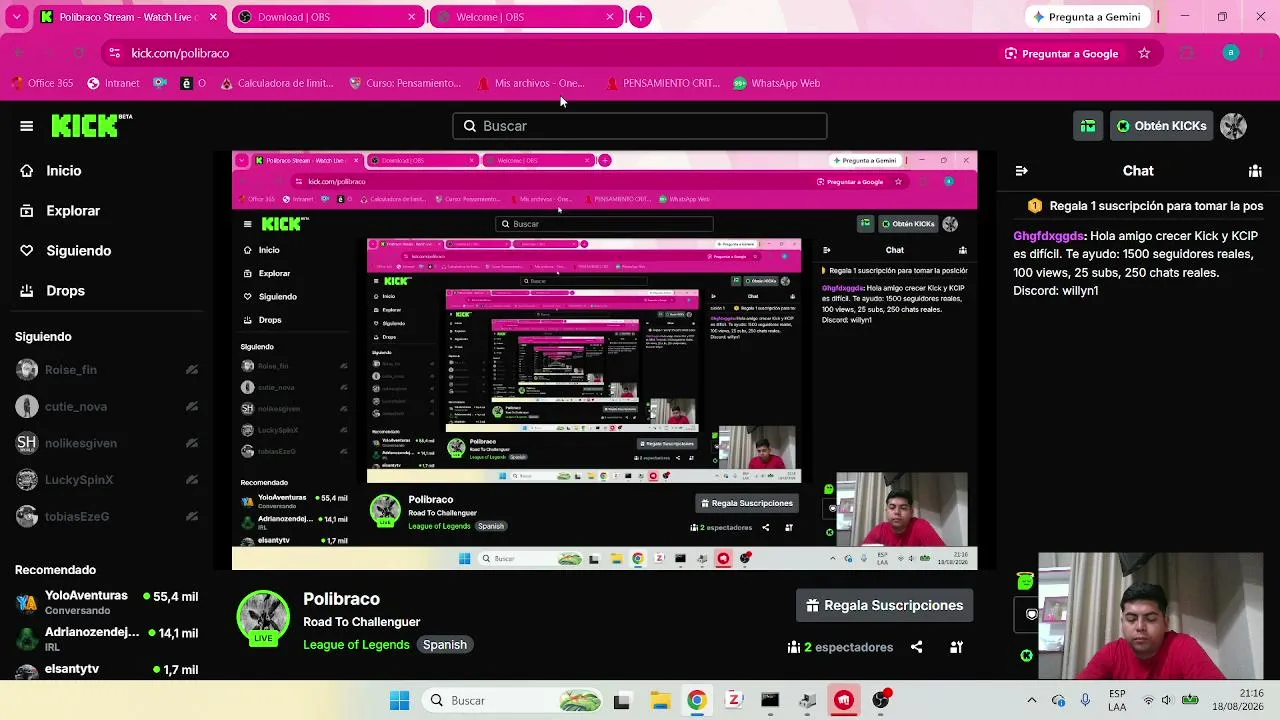1280x720 pixels.
Task: Open cutie_nova followed channel
Action: 107,407
